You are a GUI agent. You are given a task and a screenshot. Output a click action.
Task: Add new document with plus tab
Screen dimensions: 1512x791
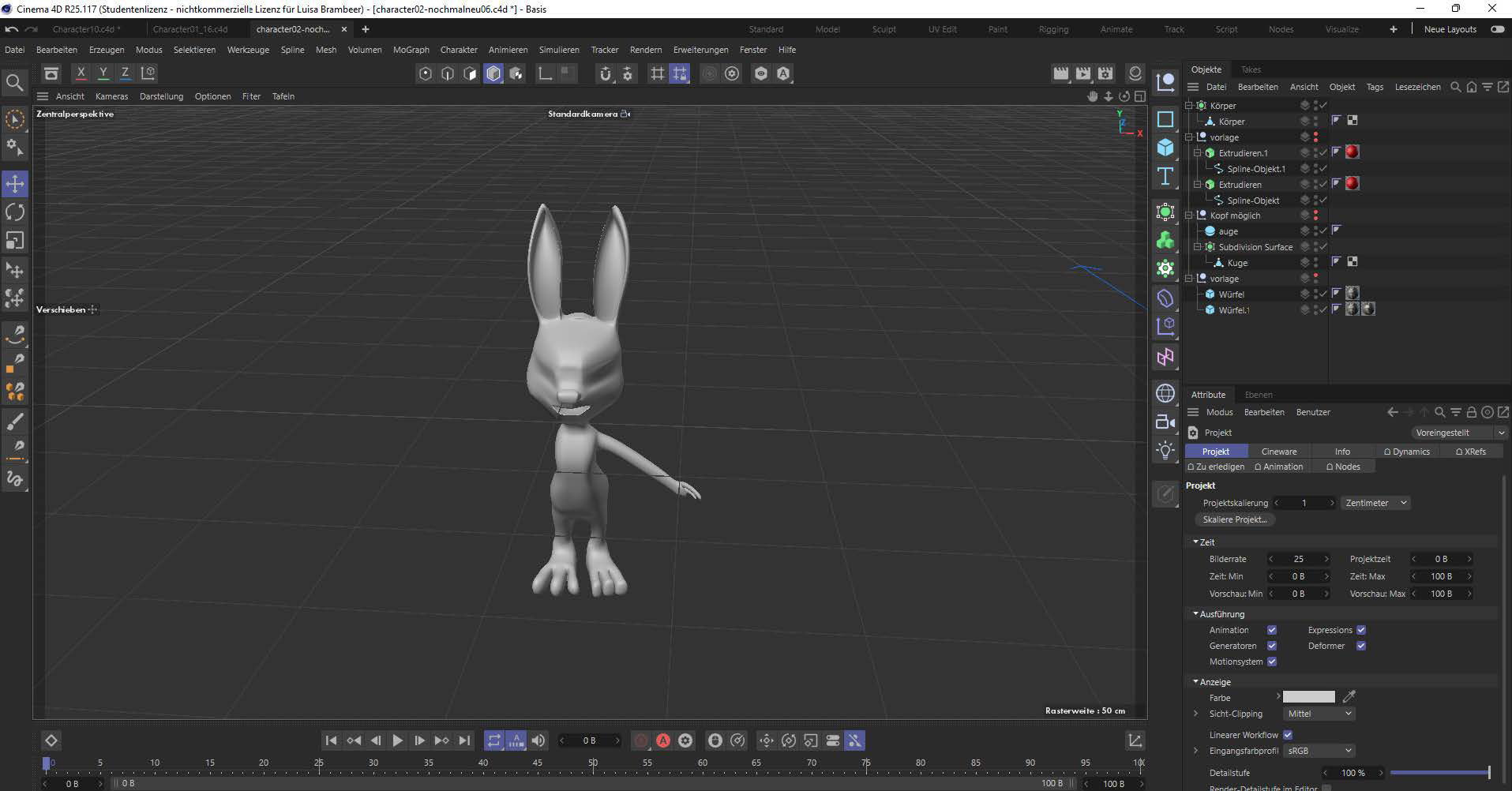[x=366, y=29]
